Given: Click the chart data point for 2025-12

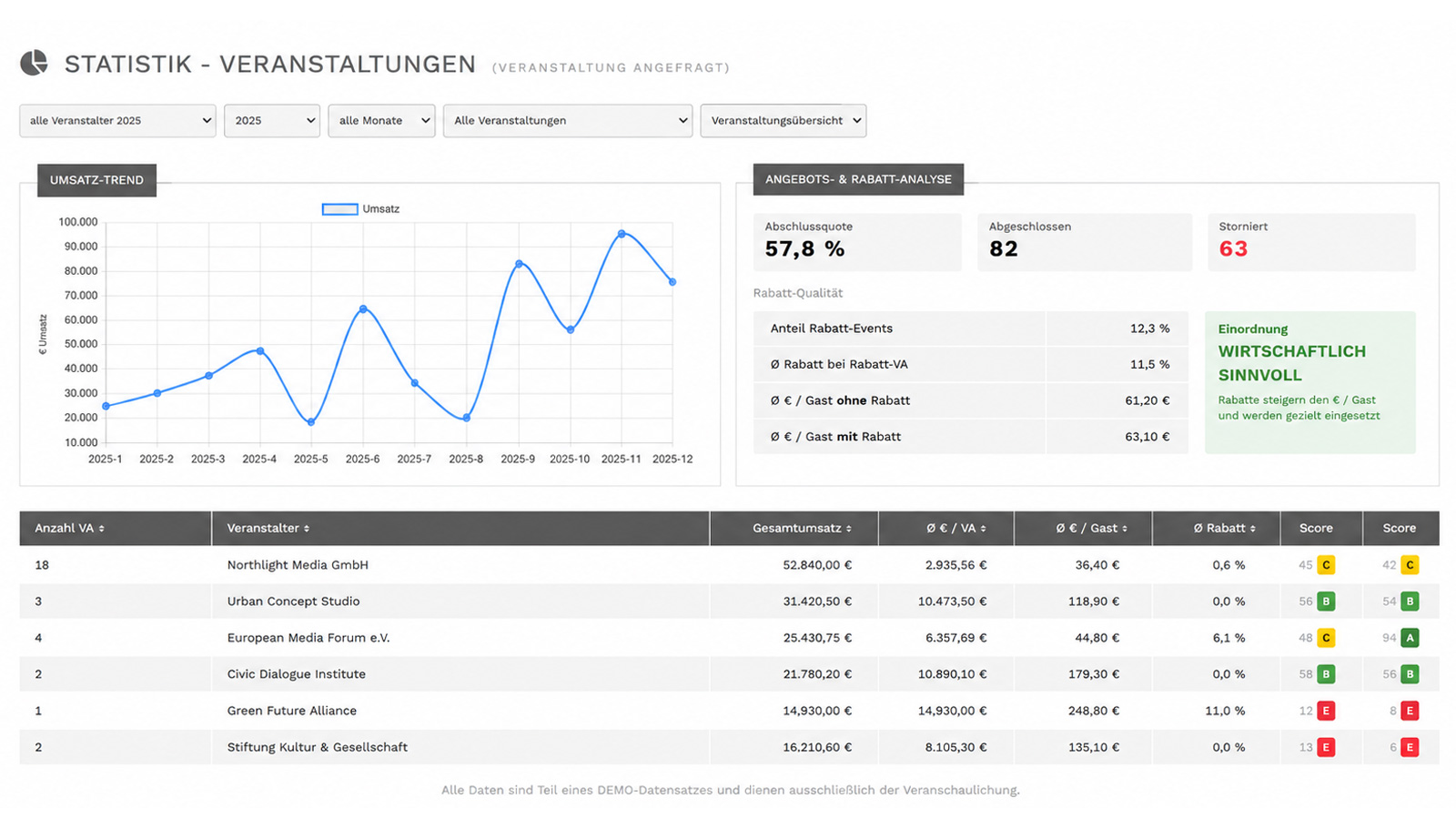Looking at the screenshot, I should (672, 282).
